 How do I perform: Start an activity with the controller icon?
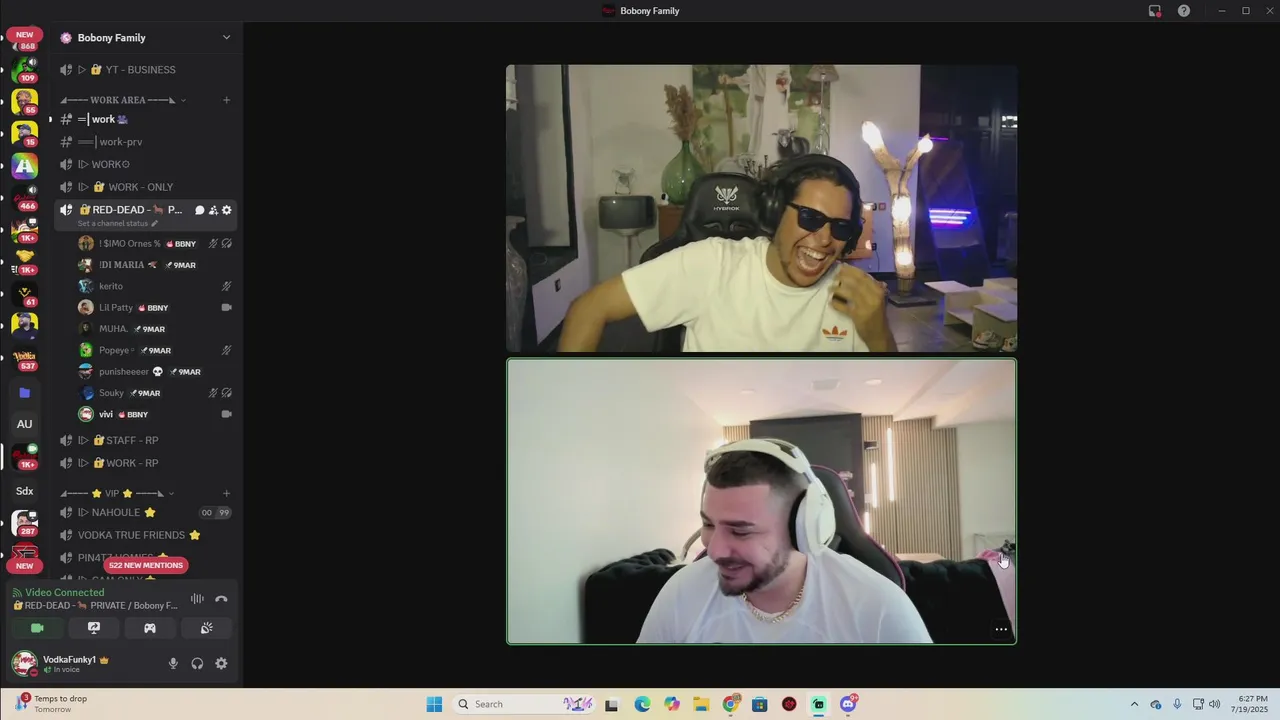150,628
